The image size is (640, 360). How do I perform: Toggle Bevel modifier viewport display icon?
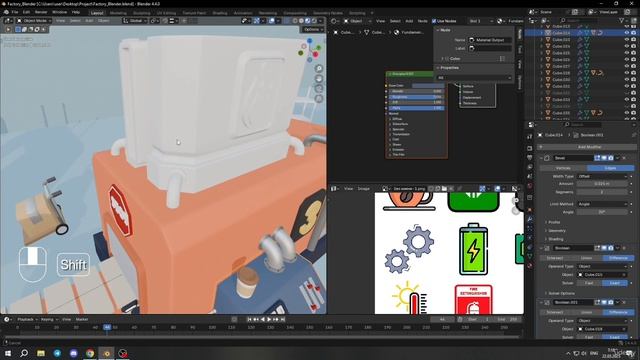coord(604,158)
